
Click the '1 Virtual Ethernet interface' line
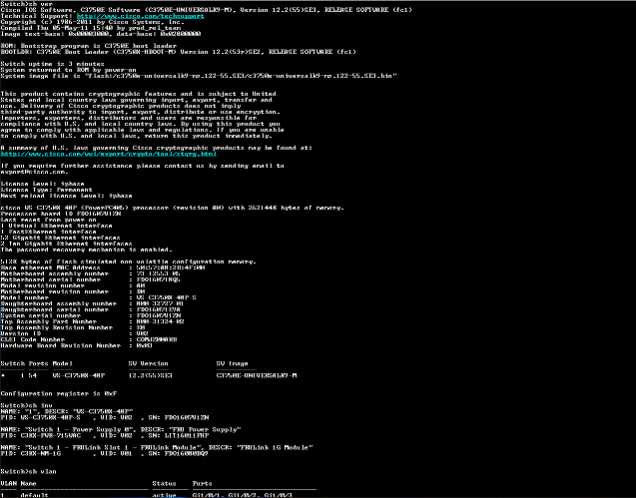pos(56,226)
